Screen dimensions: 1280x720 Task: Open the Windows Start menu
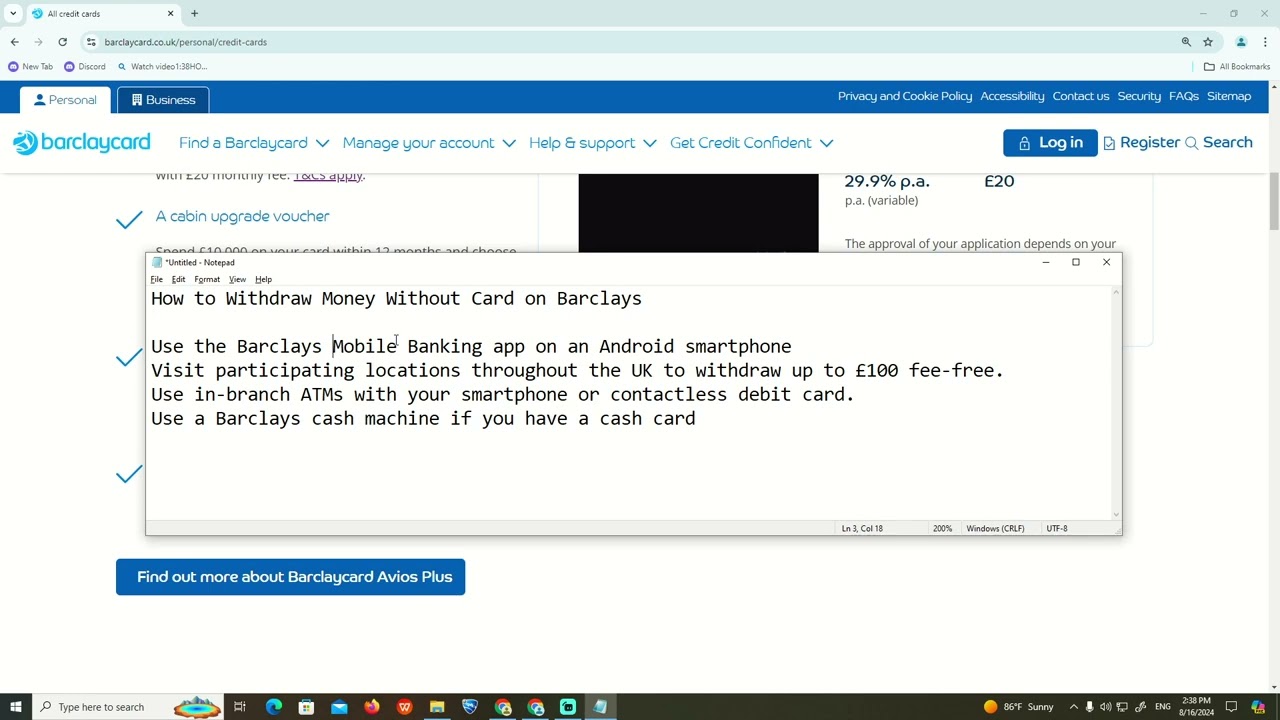pyautogui.click(x=15, y=707)
